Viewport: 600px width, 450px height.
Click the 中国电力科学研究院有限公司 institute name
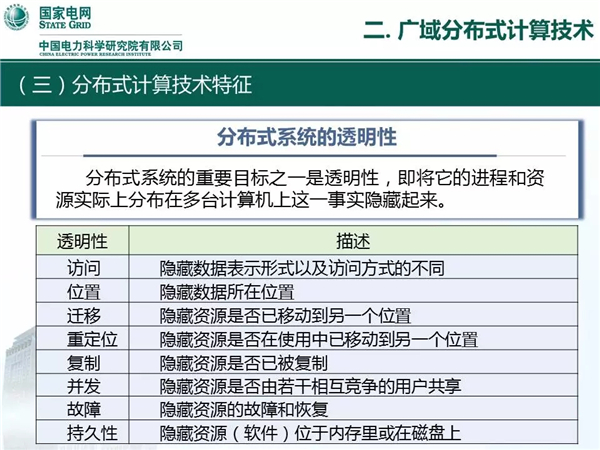[110, 47]
